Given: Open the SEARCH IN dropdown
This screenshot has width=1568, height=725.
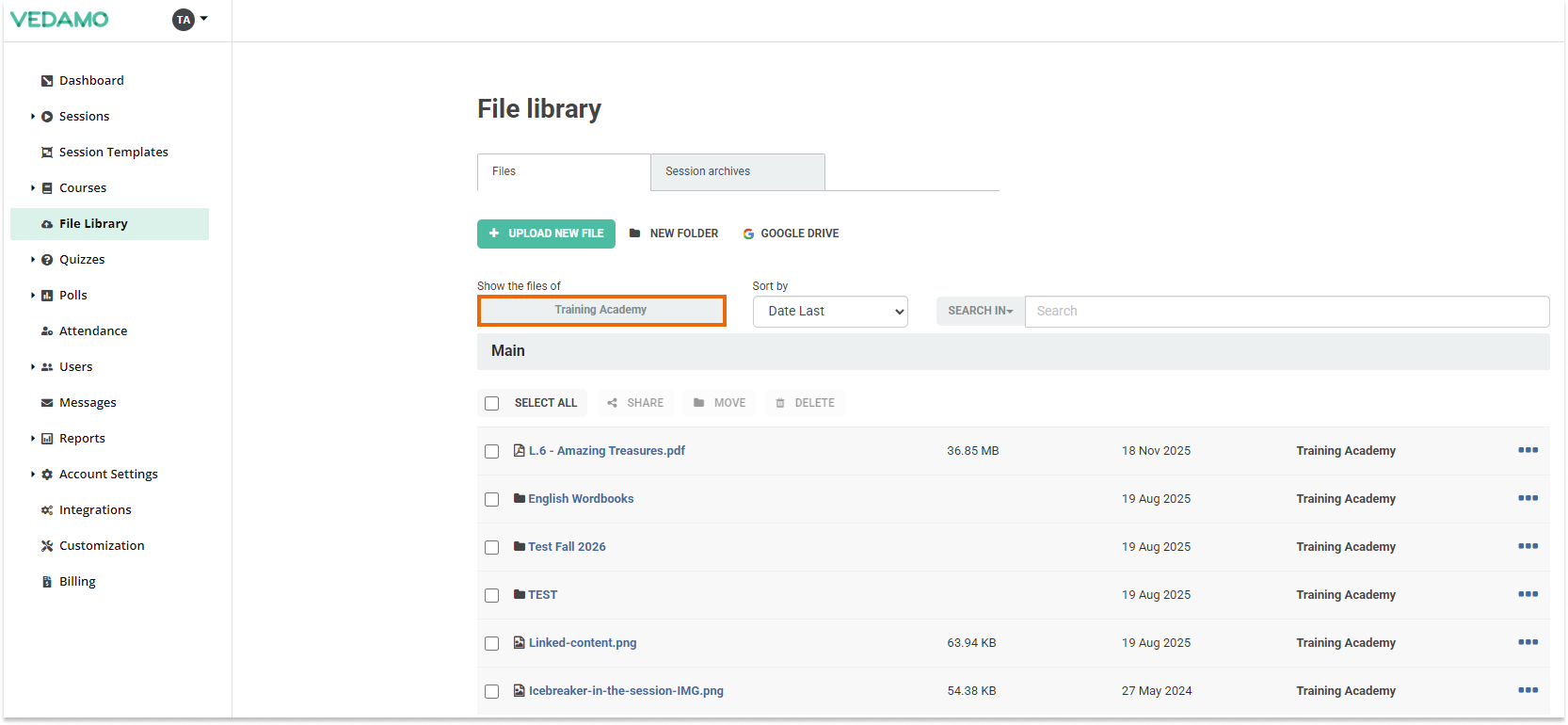Looking at the screenshot, I should 980,311.
